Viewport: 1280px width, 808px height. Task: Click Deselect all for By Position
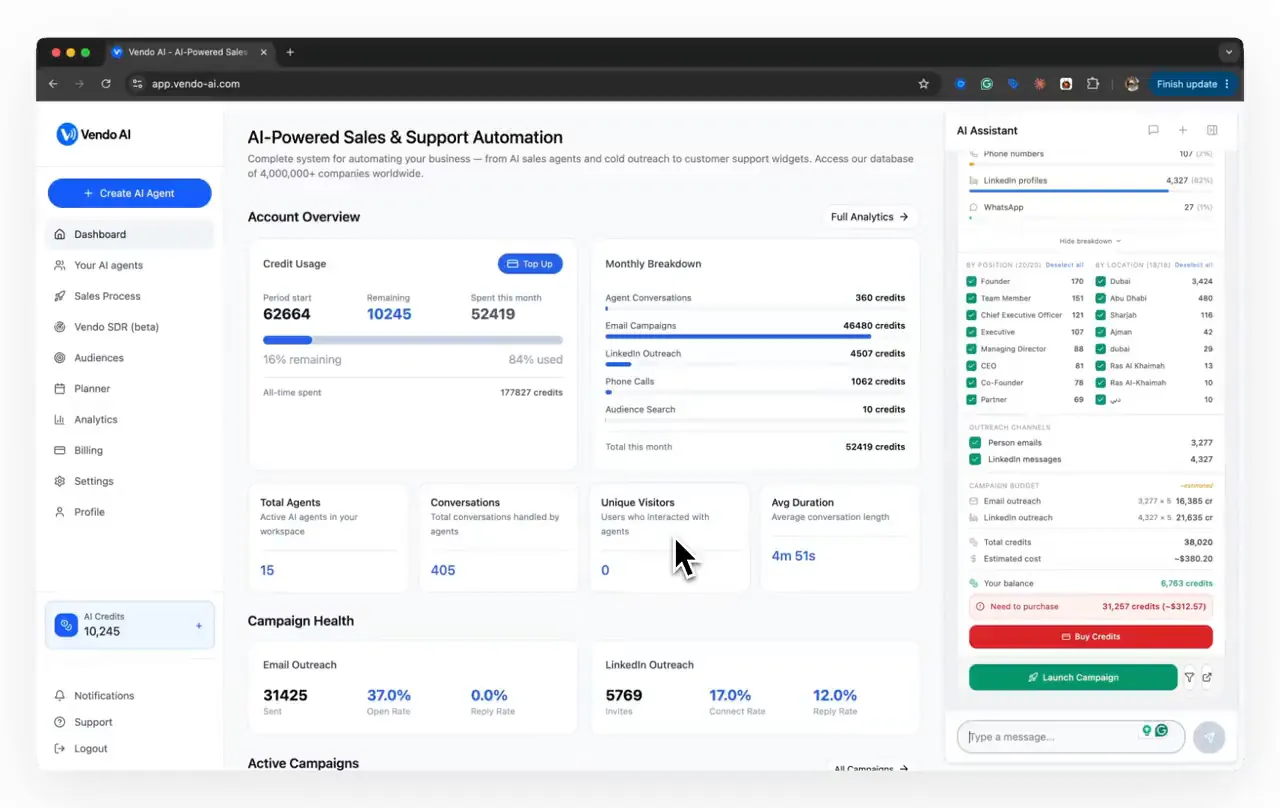[1065, 265]
